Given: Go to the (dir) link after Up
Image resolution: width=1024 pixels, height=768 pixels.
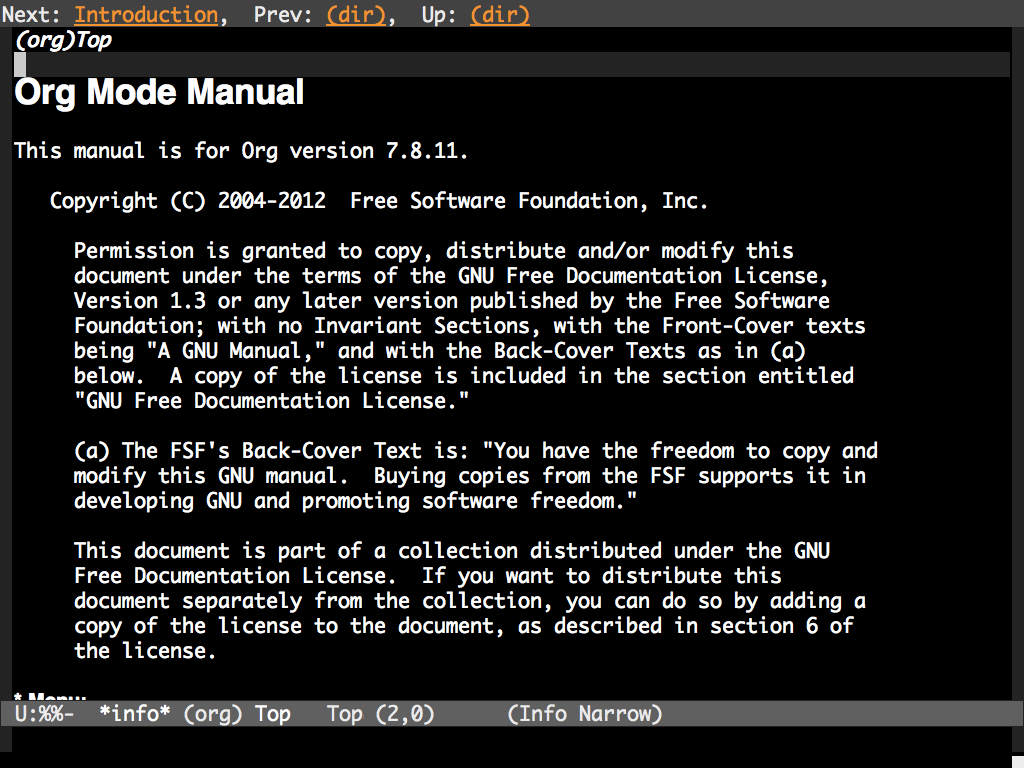Looking at the screenshot, I should click(499, 15).
